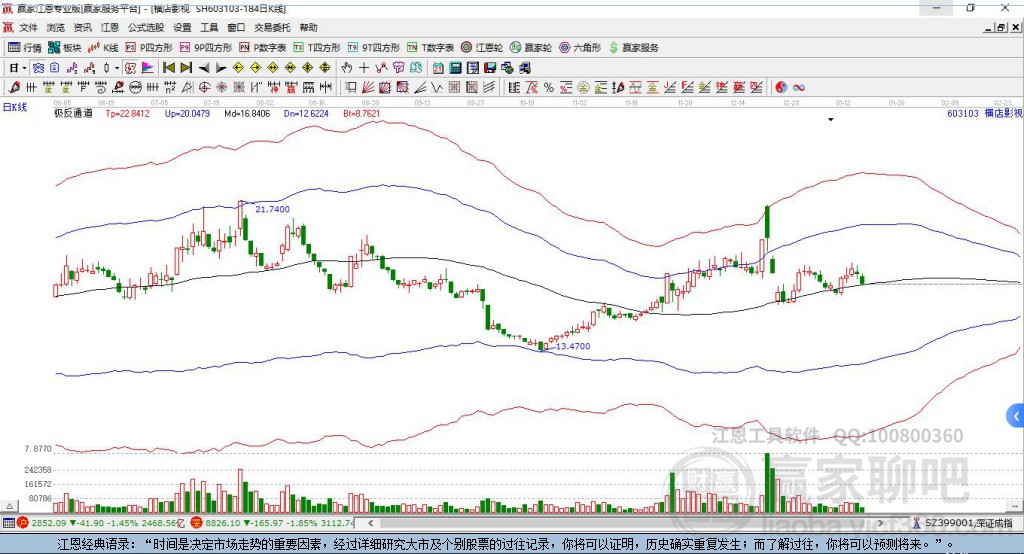Open the 资讯 menu

[x=82, y=27]
